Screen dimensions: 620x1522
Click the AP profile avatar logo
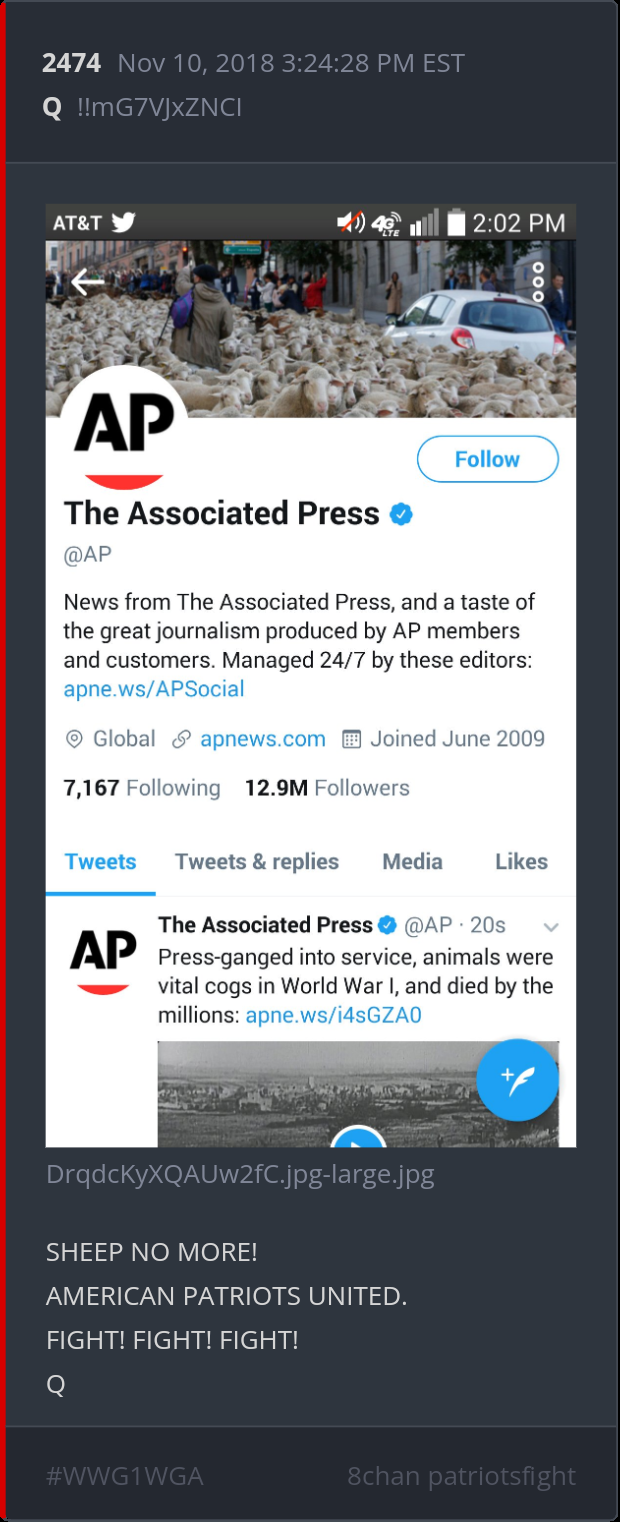tap(124, 430)
